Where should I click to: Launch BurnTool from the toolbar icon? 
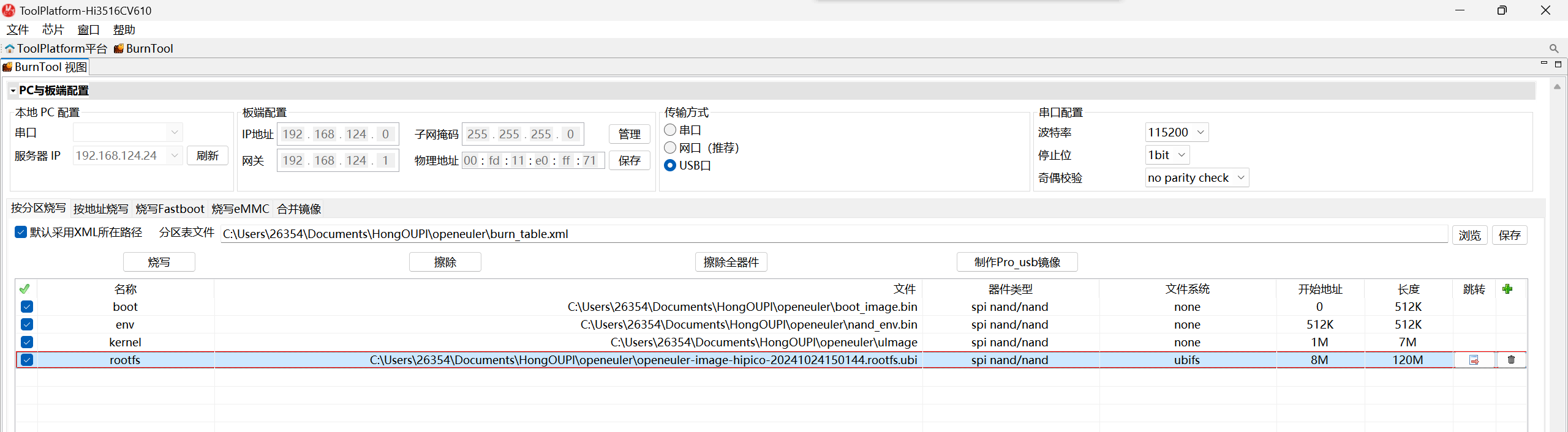tap(119, 48)
